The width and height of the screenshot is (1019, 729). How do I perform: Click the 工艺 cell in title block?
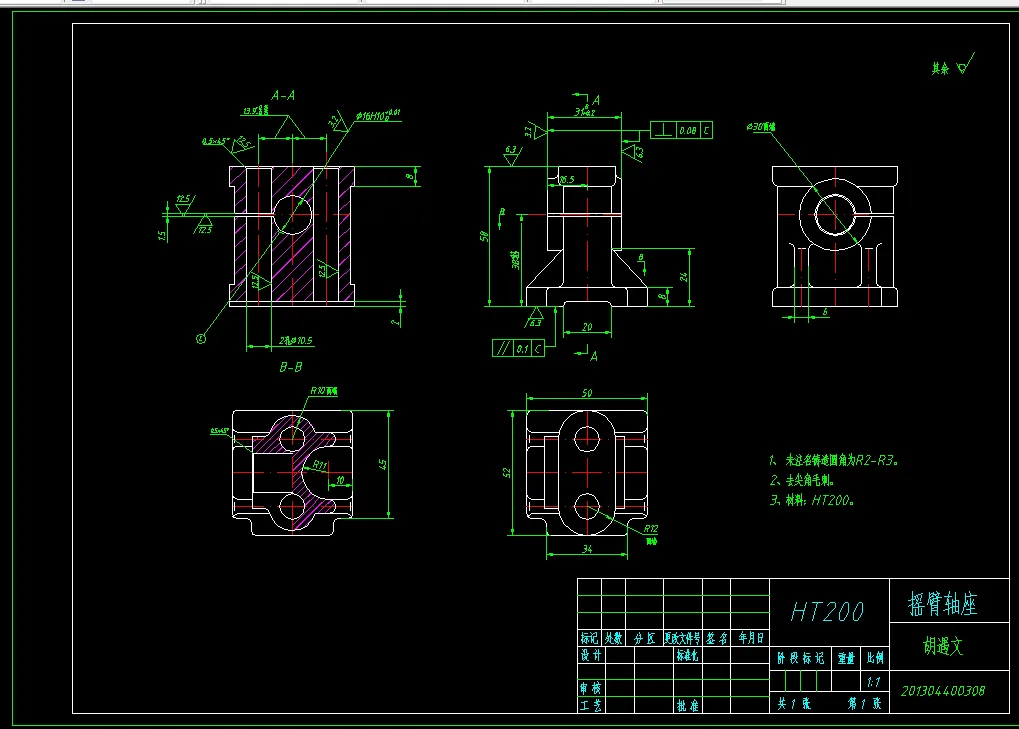(x=591, y=705)
